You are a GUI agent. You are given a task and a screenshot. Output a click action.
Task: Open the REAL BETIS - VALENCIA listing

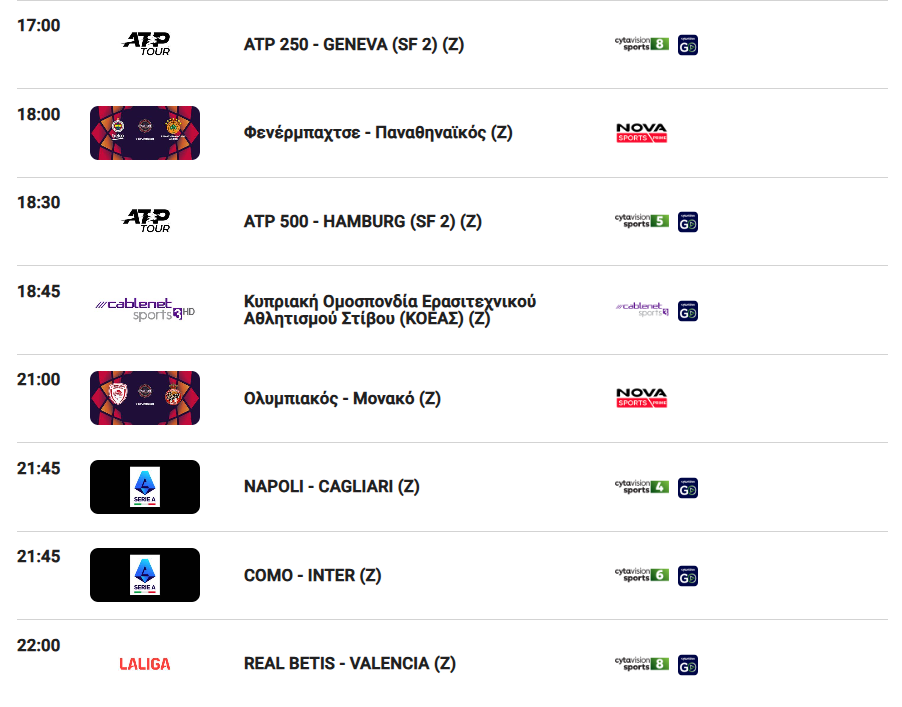(x=350, y=664)
